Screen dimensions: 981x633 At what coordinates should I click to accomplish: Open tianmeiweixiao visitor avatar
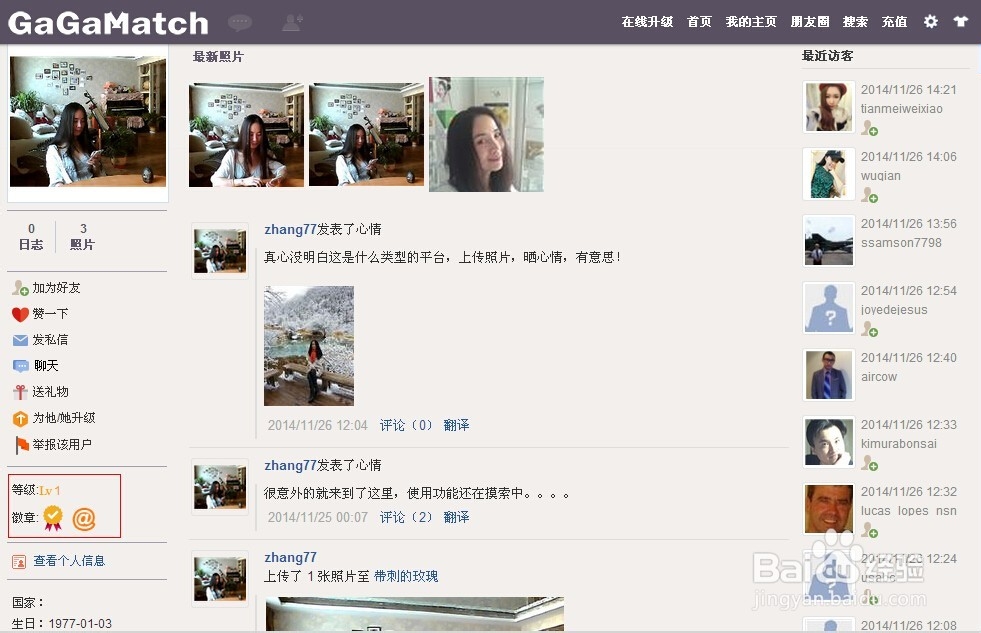pos(829,107)
